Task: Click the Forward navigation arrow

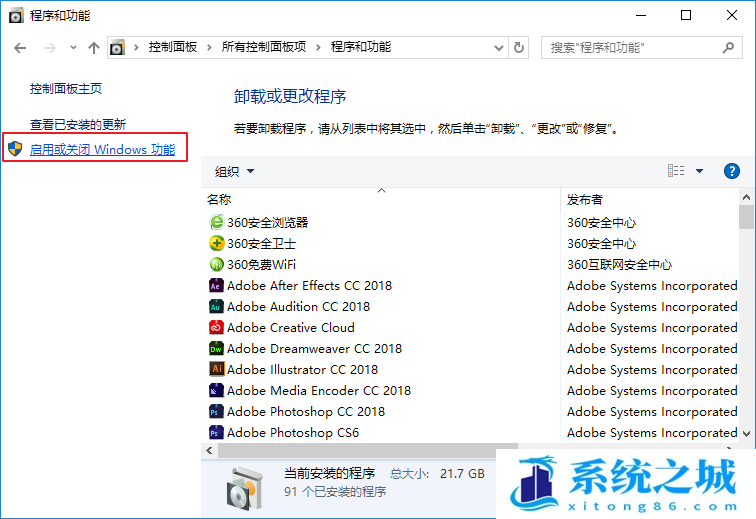Action: pyautogui.click(x=50, y=48)
